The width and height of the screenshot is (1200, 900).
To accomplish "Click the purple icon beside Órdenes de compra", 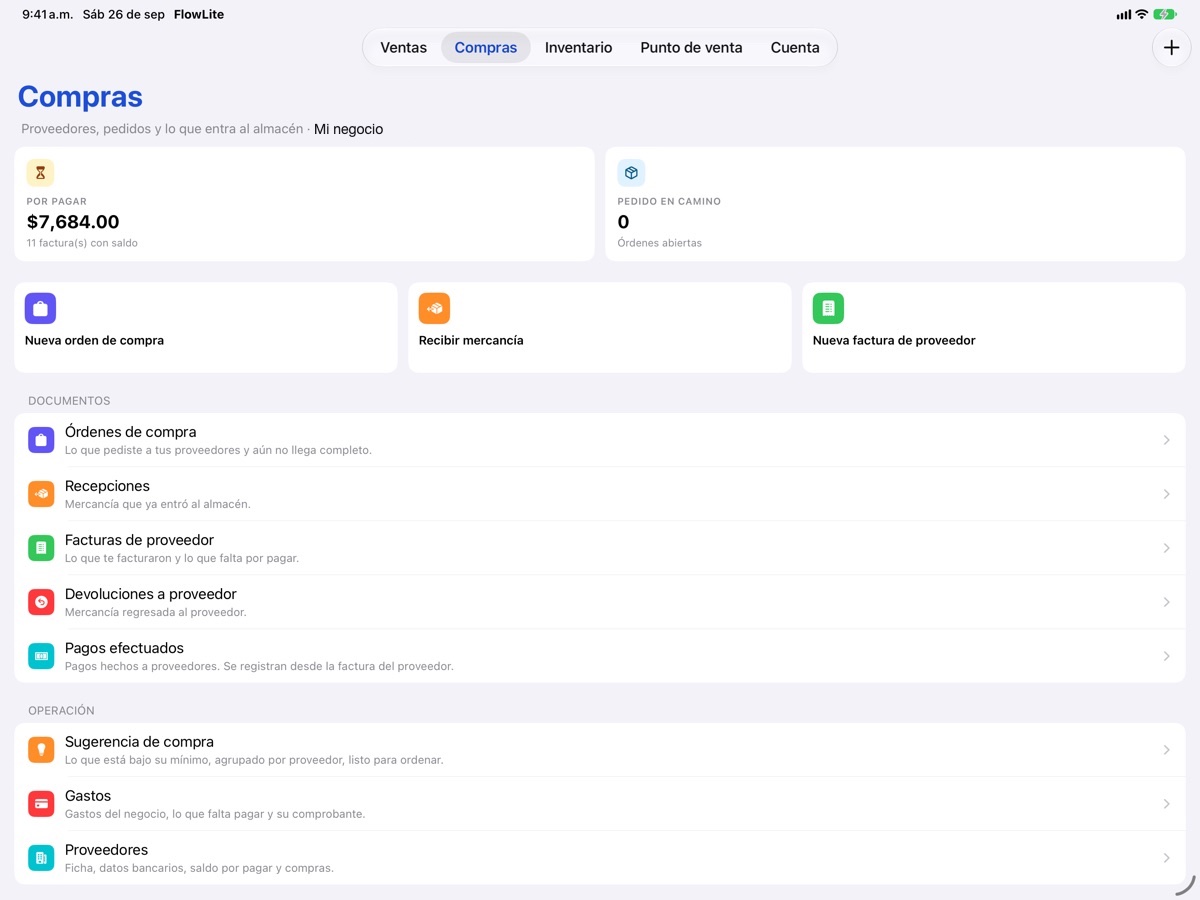I will (41, 440).
